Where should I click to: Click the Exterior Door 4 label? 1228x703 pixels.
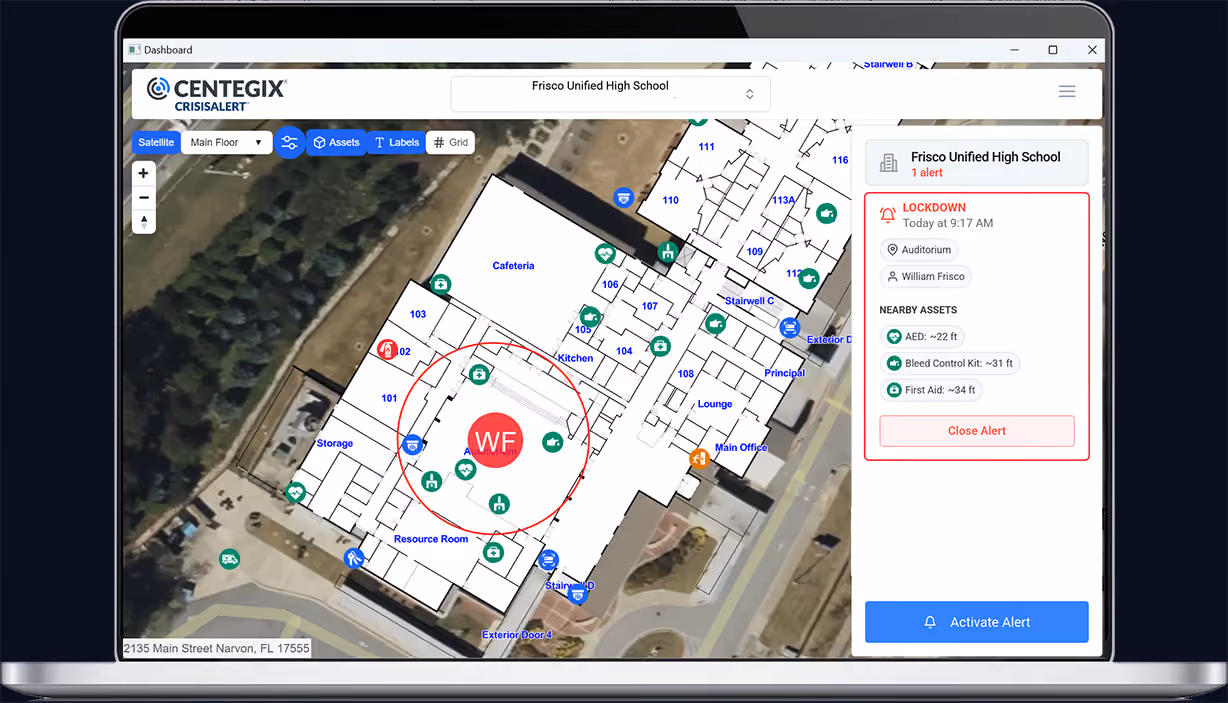pos(516,635)
